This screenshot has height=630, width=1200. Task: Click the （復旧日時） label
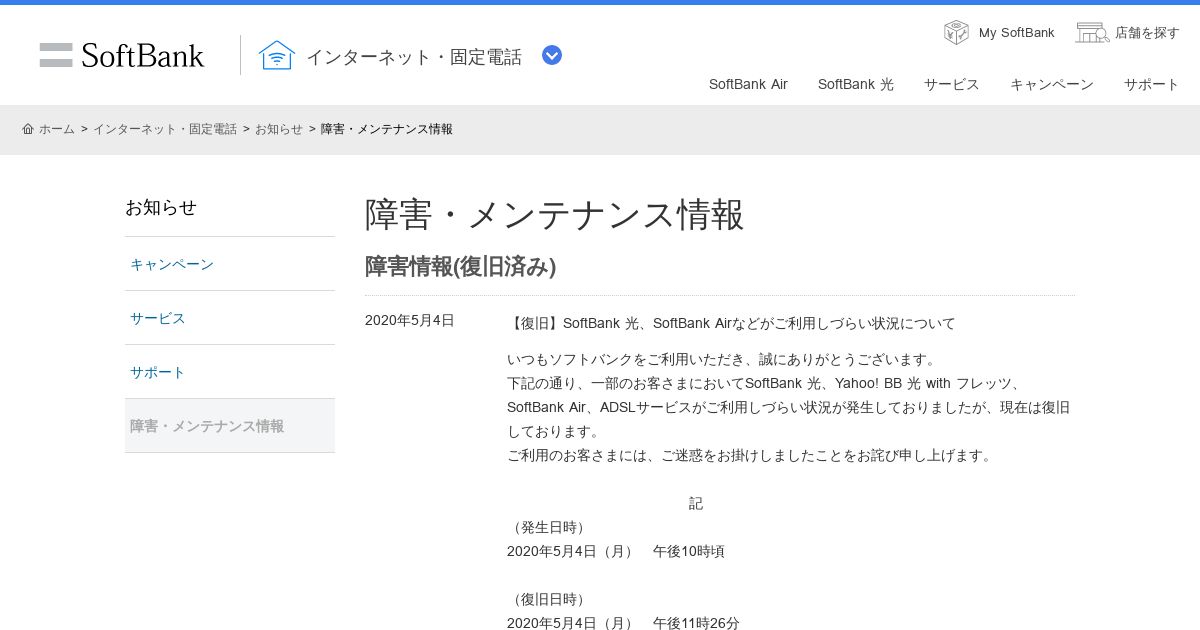(549, 599)
